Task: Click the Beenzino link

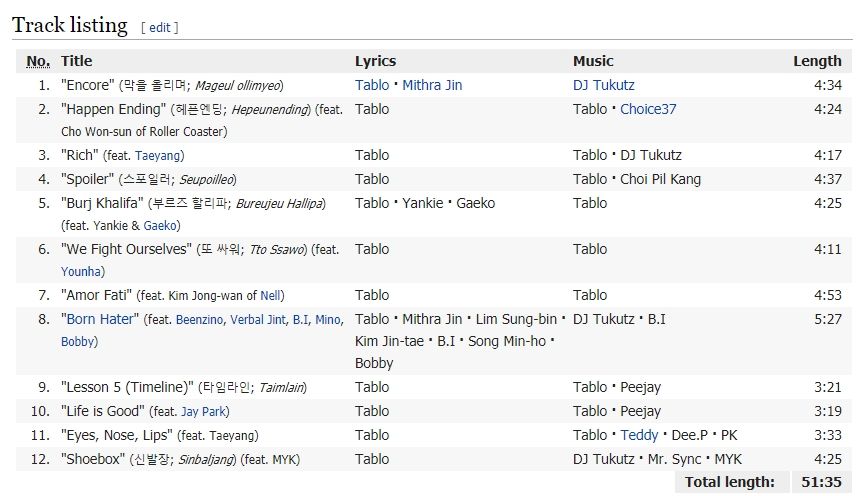Action: [x=201, y=320]
